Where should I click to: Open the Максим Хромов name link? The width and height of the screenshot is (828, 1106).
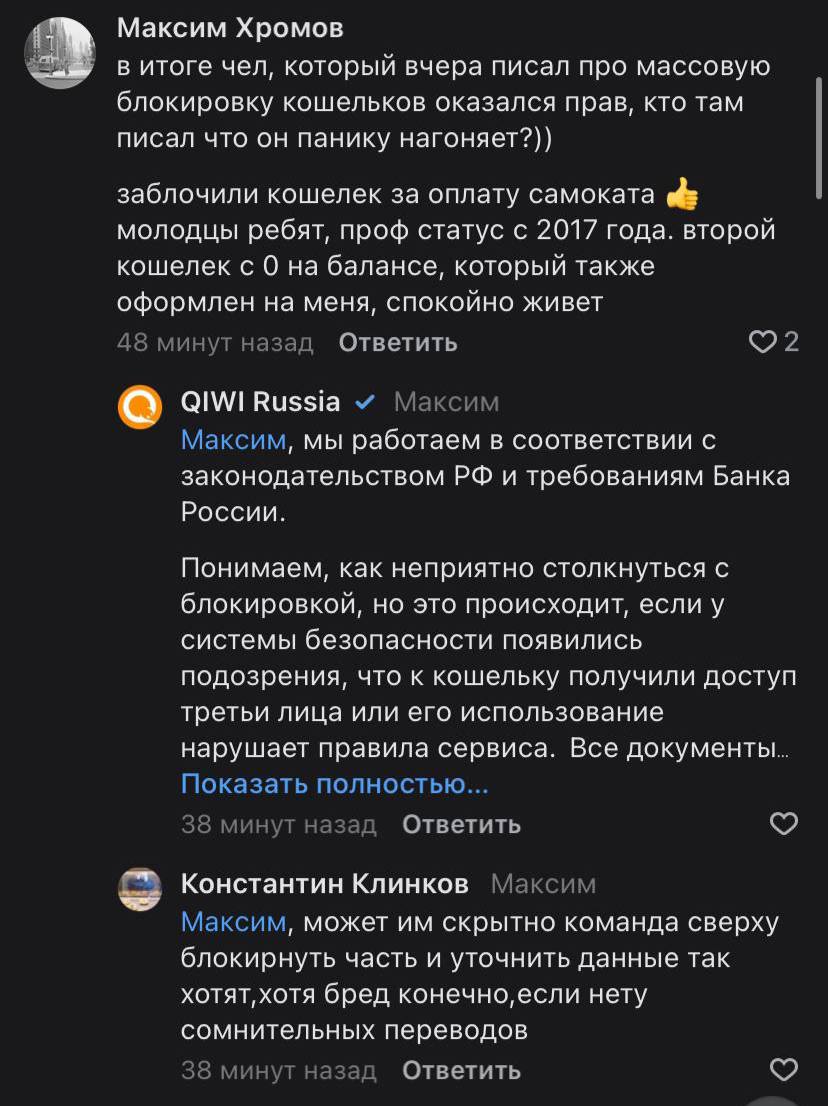(230, 28)
